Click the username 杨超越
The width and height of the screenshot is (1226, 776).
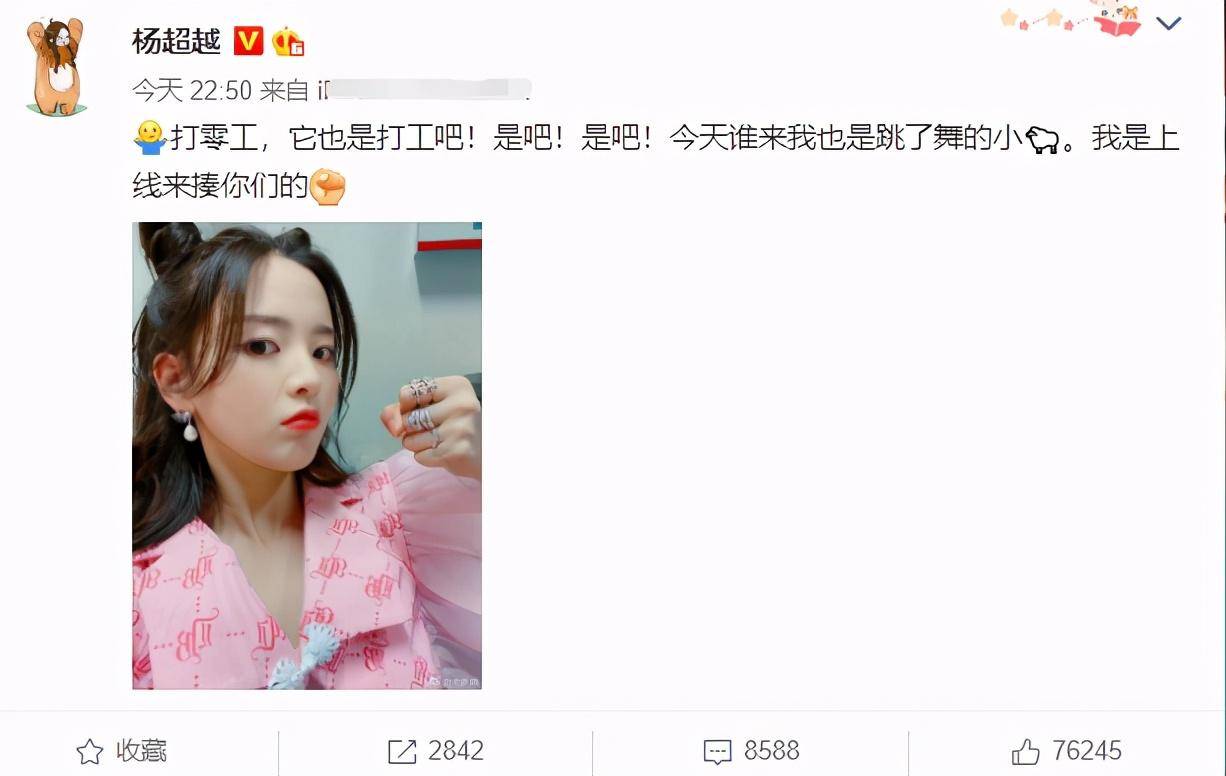coord(176,41)
